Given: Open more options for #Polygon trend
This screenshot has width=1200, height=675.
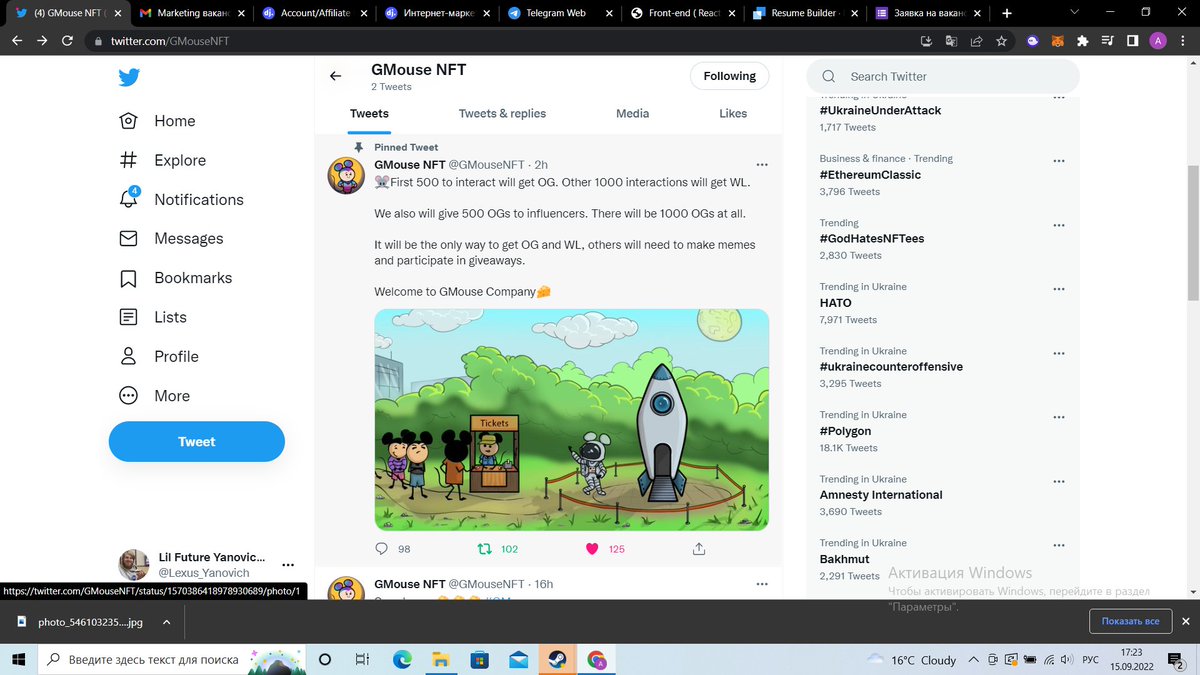Looking at the screenshot, I should [1059, 416].
